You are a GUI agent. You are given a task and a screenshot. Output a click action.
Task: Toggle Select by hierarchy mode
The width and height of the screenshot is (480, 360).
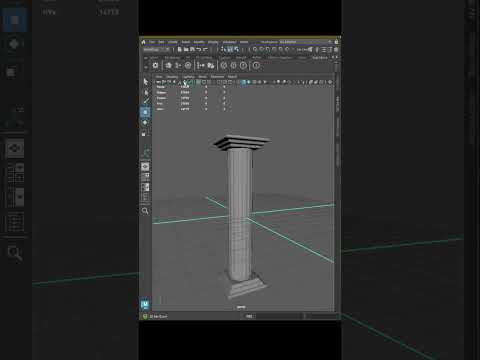click(x=224, y=49)
